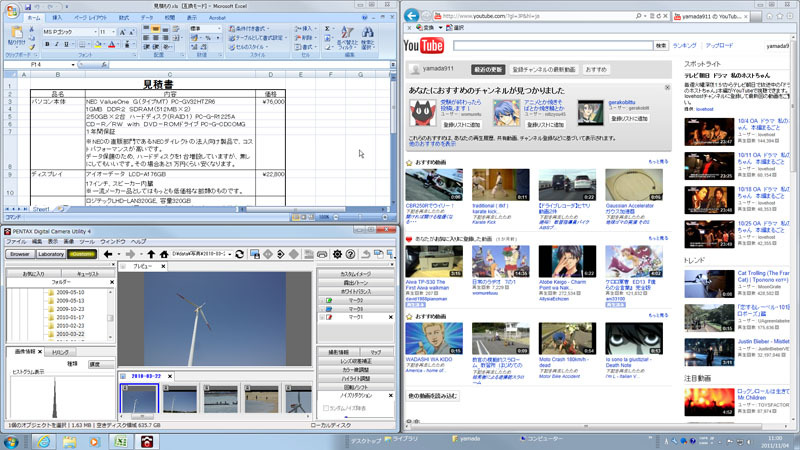Viewport: 800px width, 450px height.
Task: Select the Laboratory mode button in PENTAX
Action: click(x=51, y=254)
